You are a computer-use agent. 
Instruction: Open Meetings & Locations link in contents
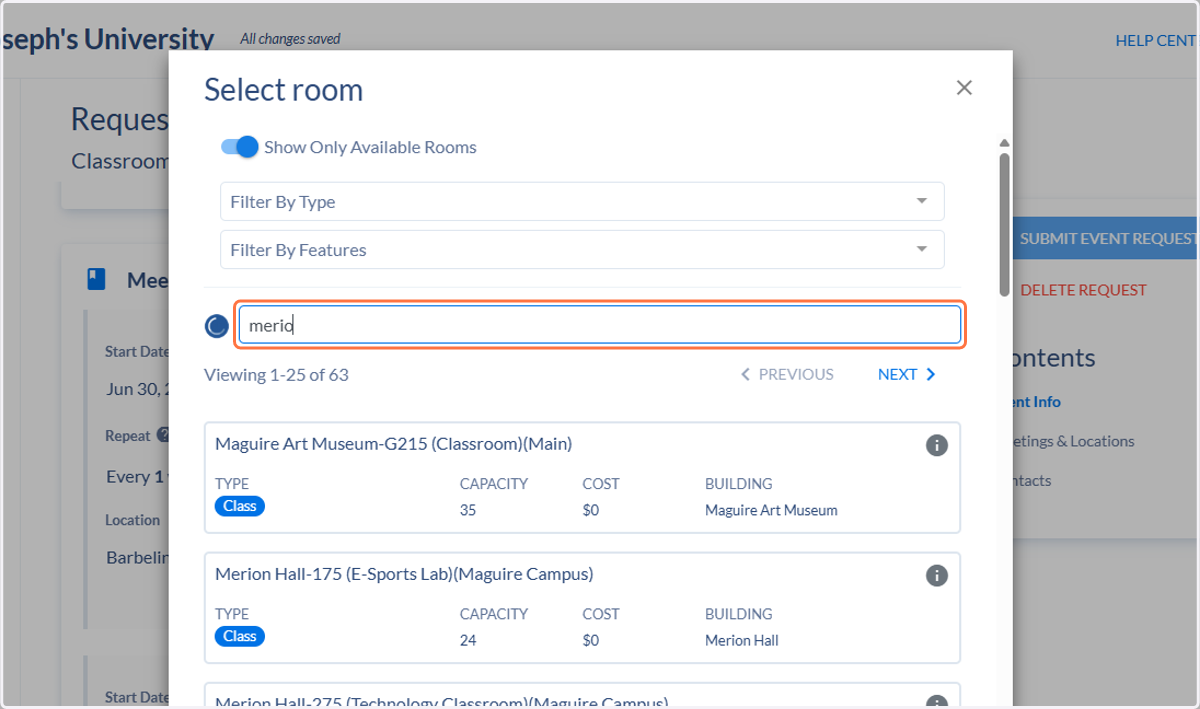[x=1073, y=441]
